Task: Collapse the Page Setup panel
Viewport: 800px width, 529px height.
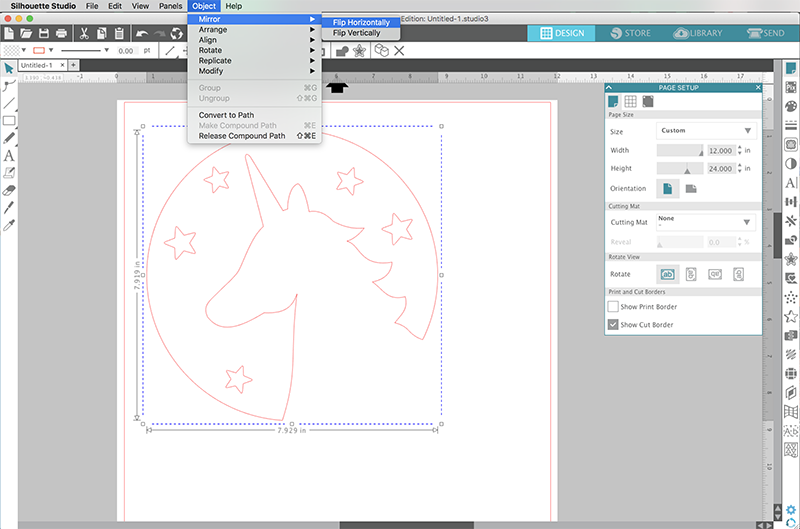Action: pos(609,88)
